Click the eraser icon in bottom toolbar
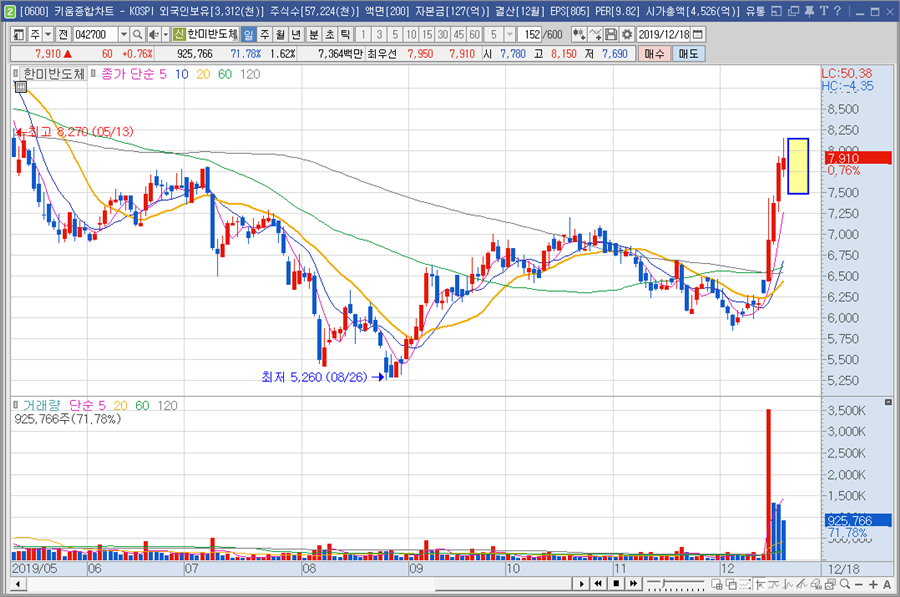Screen dimensions: 900x597 pos(816,584)
